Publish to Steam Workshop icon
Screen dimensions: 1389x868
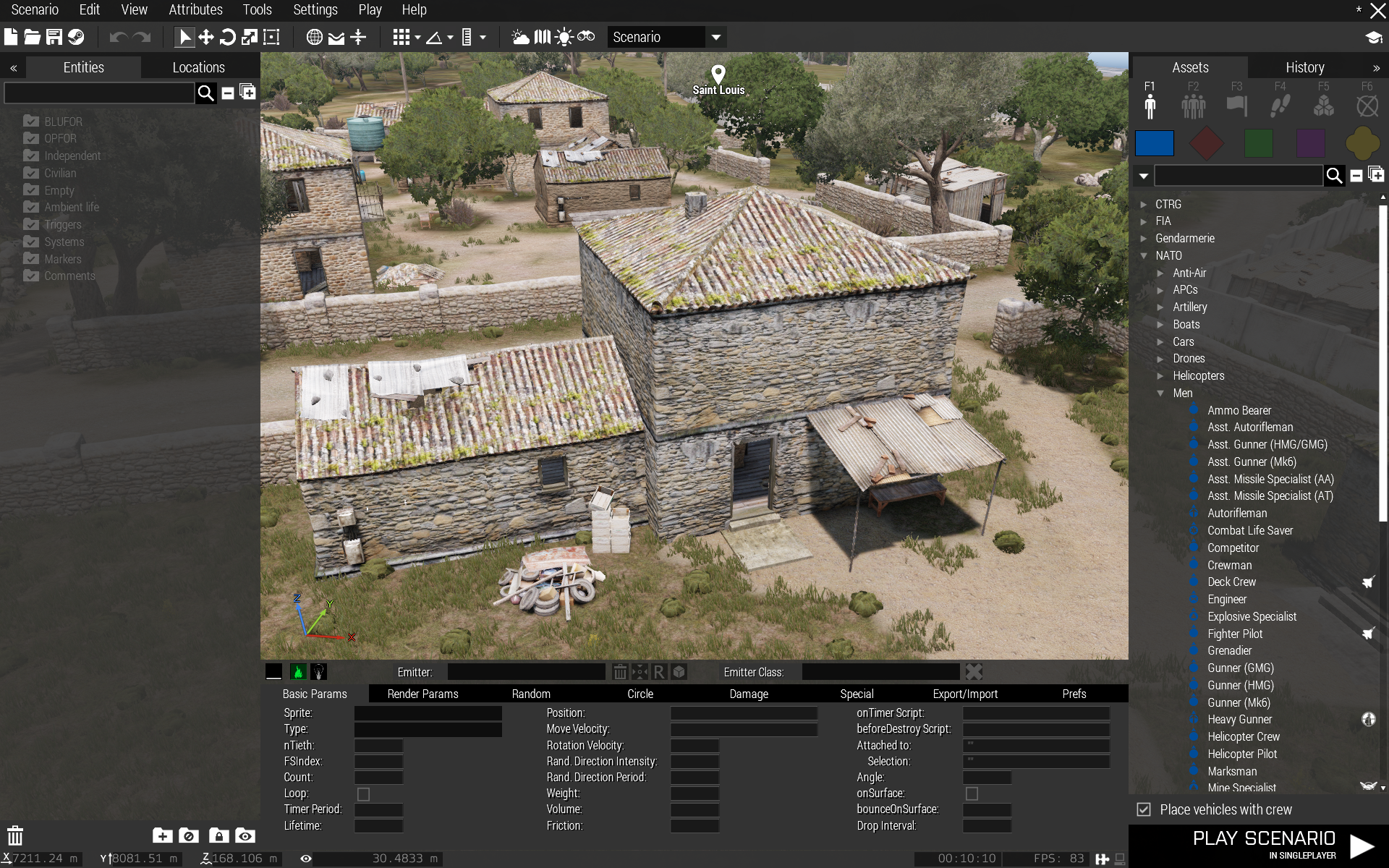click(x=76, y=37)
